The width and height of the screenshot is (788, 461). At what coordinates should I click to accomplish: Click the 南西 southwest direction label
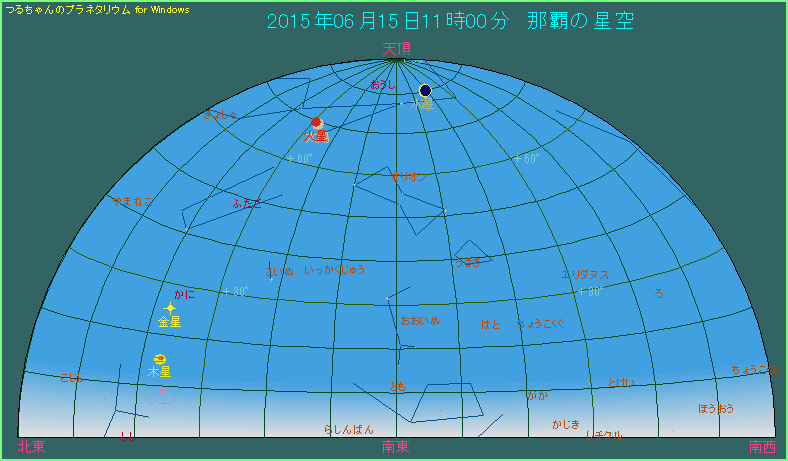(x=761, y=447)
